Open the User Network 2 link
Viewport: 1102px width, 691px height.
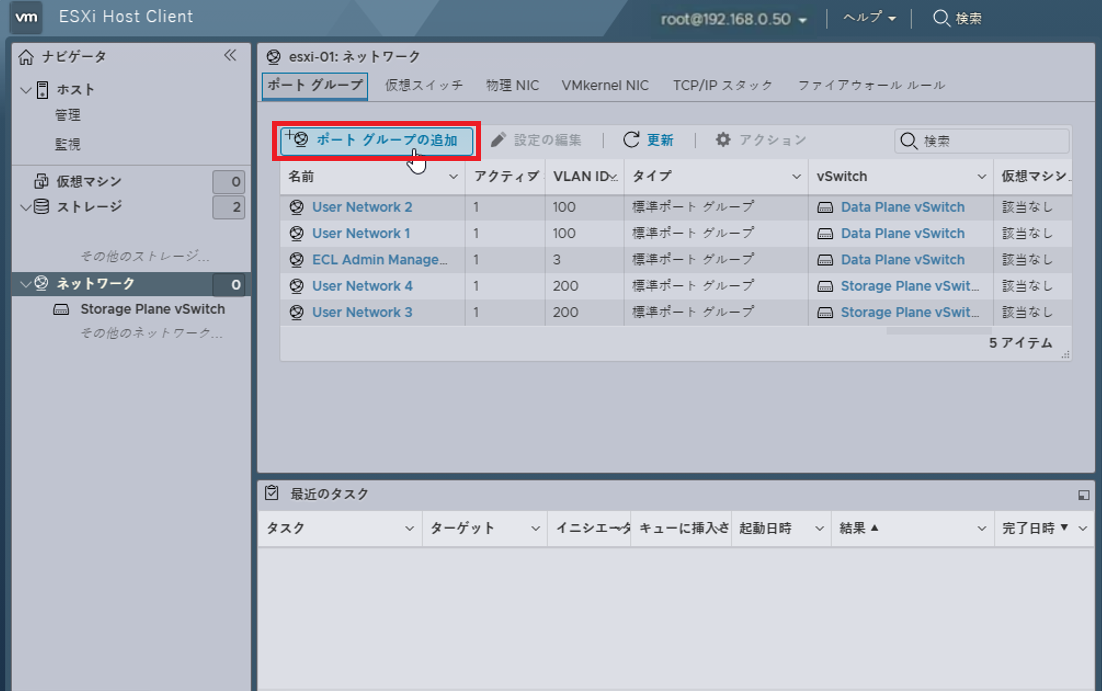tap(362, 207)
